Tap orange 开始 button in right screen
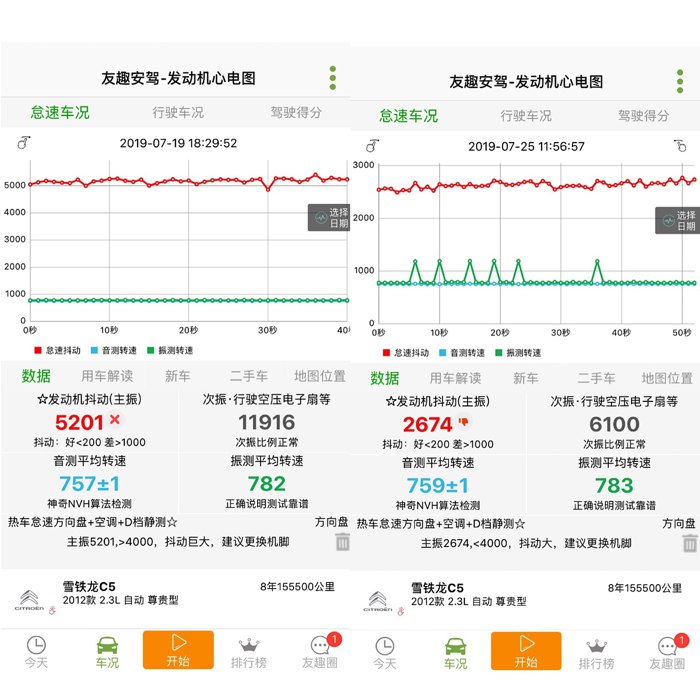The image size is (700, 698). point(526,651)
